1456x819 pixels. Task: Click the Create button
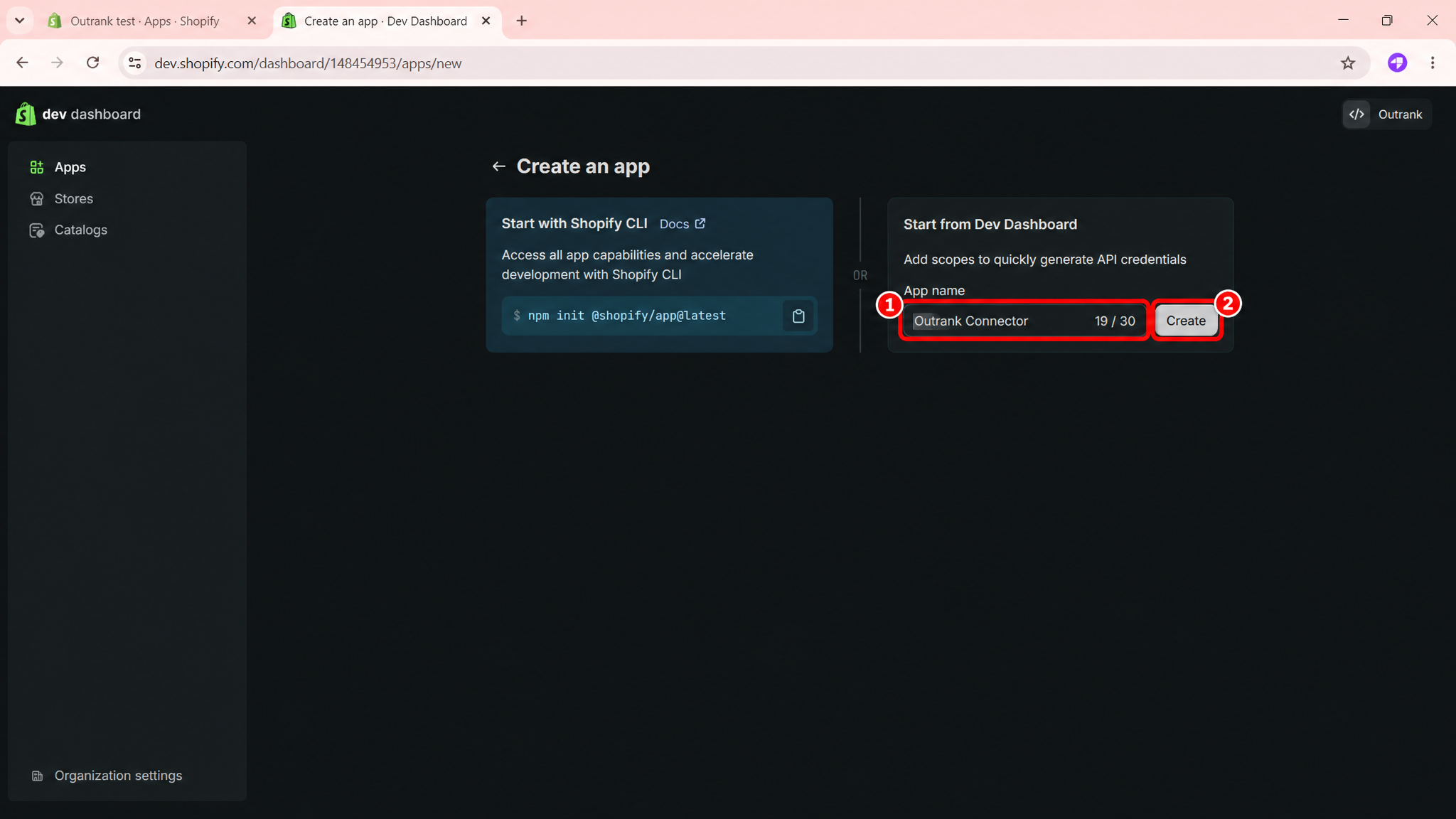pos(1186,321)
